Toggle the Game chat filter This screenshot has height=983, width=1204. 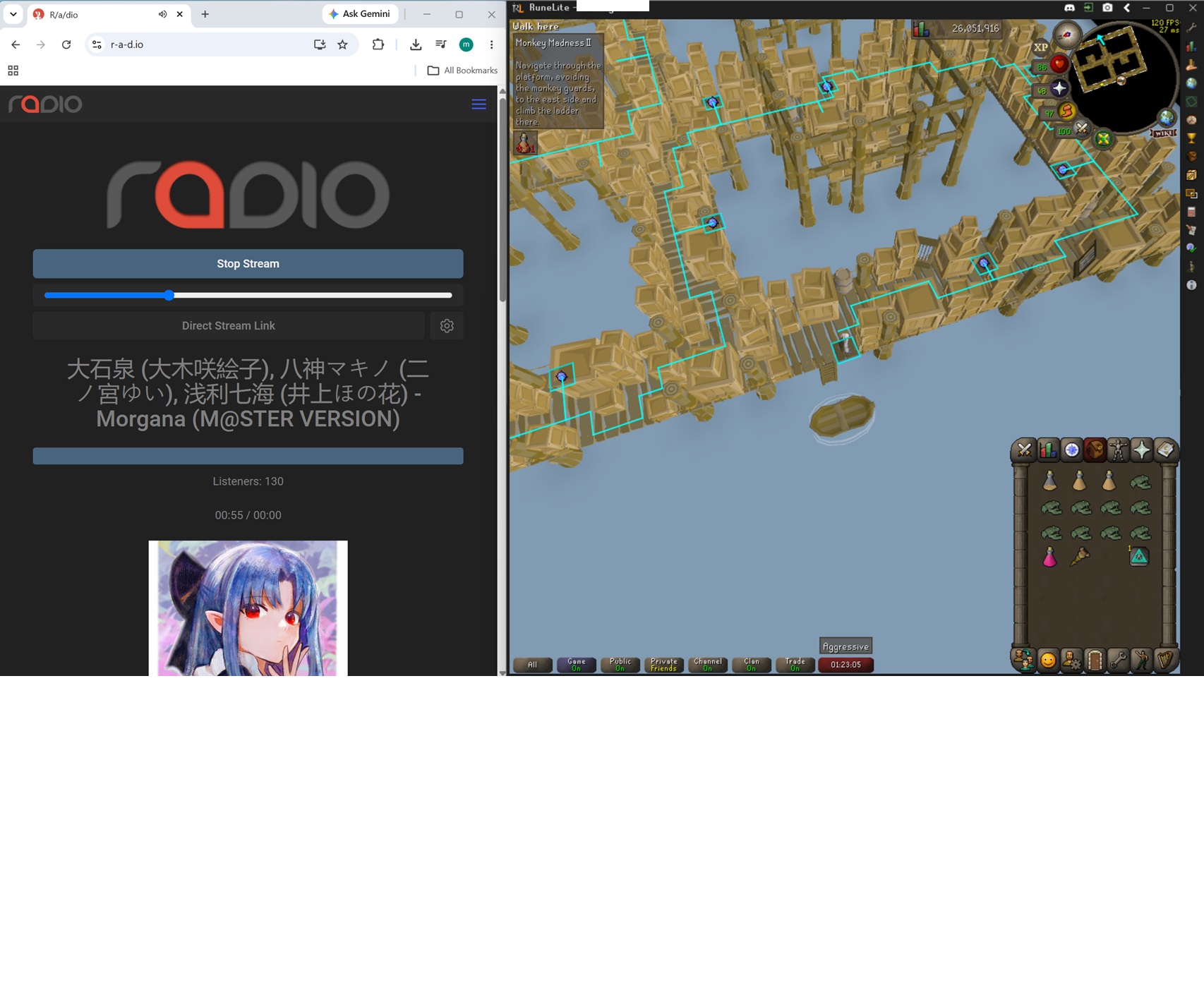(577, 665)
